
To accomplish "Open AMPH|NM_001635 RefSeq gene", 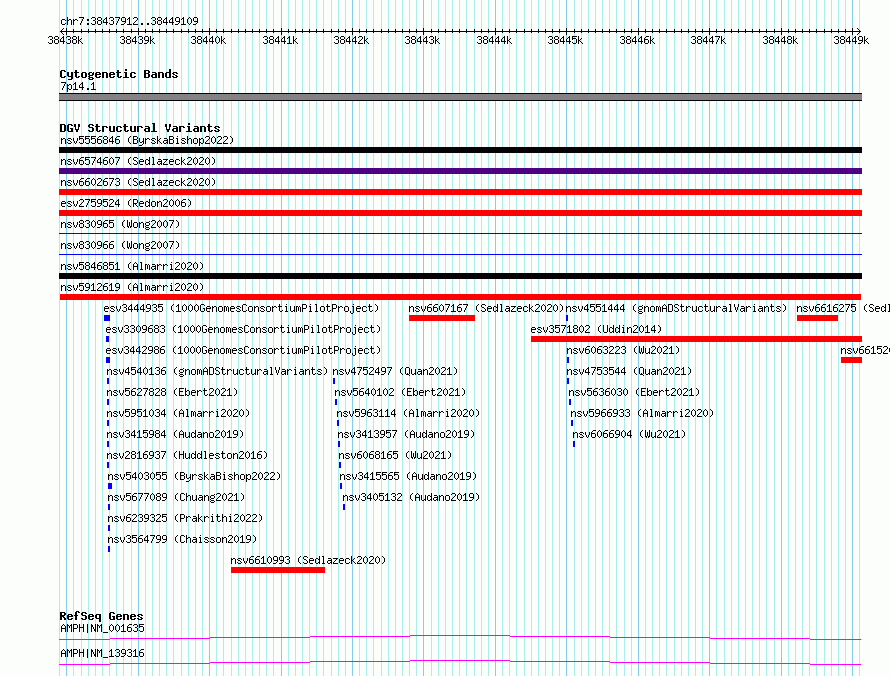I will 102,628.
